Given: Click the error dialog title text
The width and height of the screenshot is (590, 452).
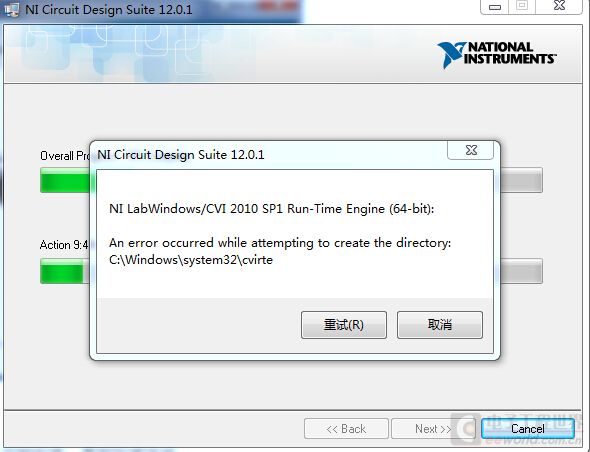Looking at the screenshot, I should [181, 155].
